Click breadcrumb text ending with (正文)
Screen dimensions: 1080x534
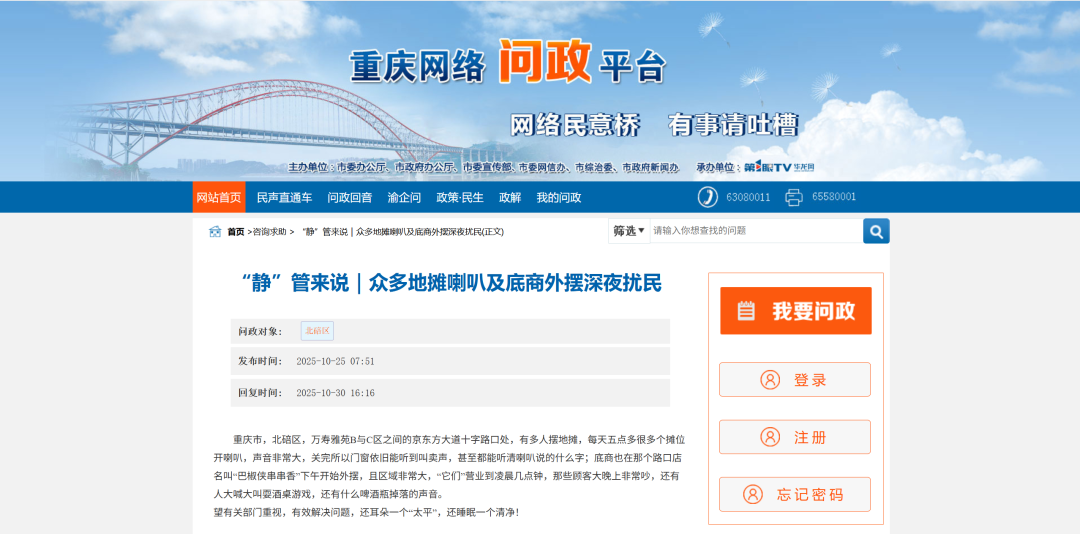coord(403,232)
